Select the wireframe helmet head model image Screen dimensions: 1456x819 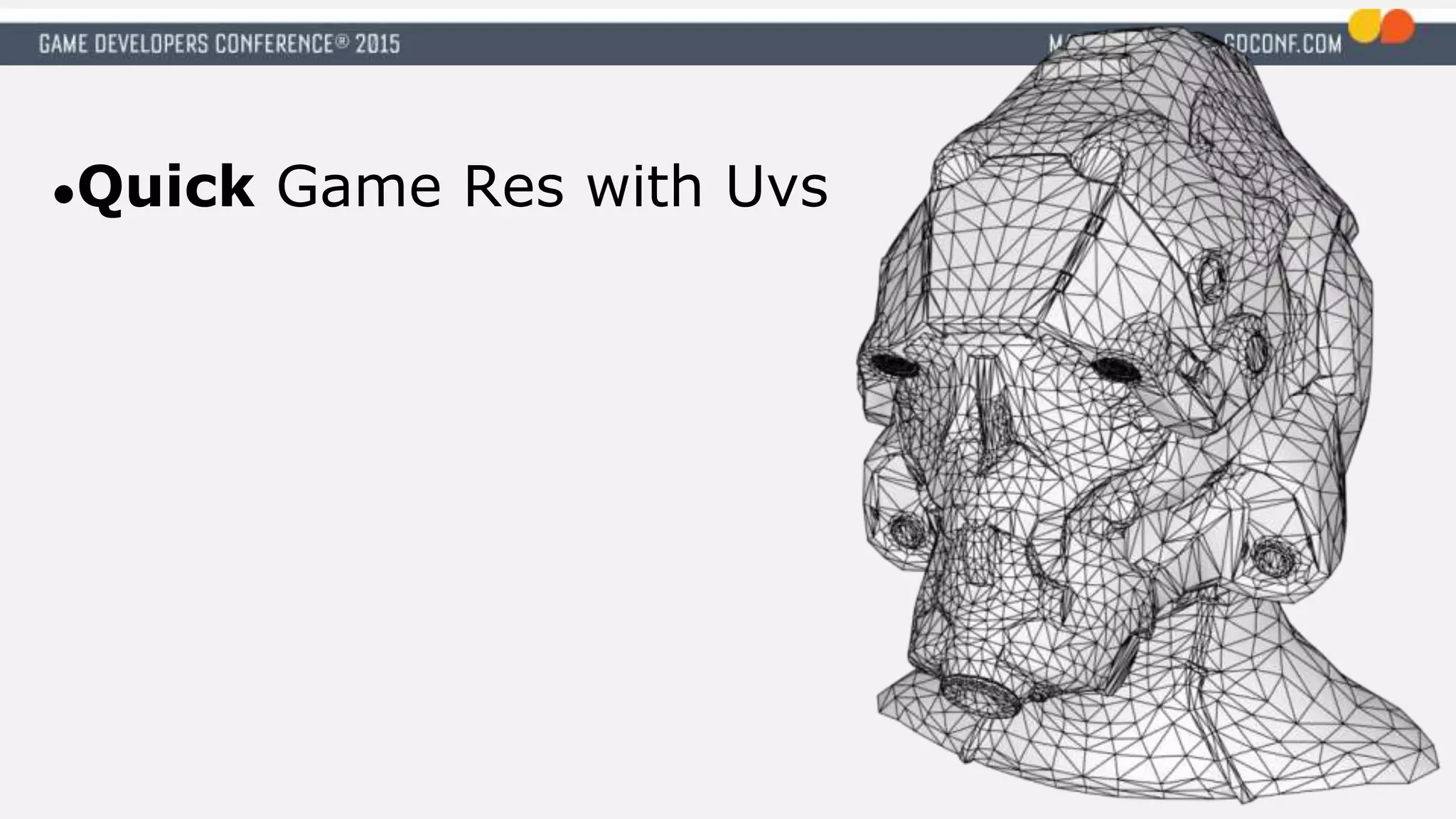click(x=1146, y=416)
